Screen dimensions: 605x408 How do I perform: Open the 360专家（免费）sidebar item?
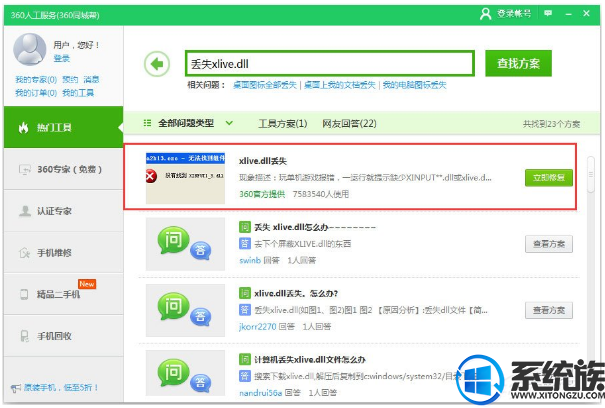click(x=64, y=169)
